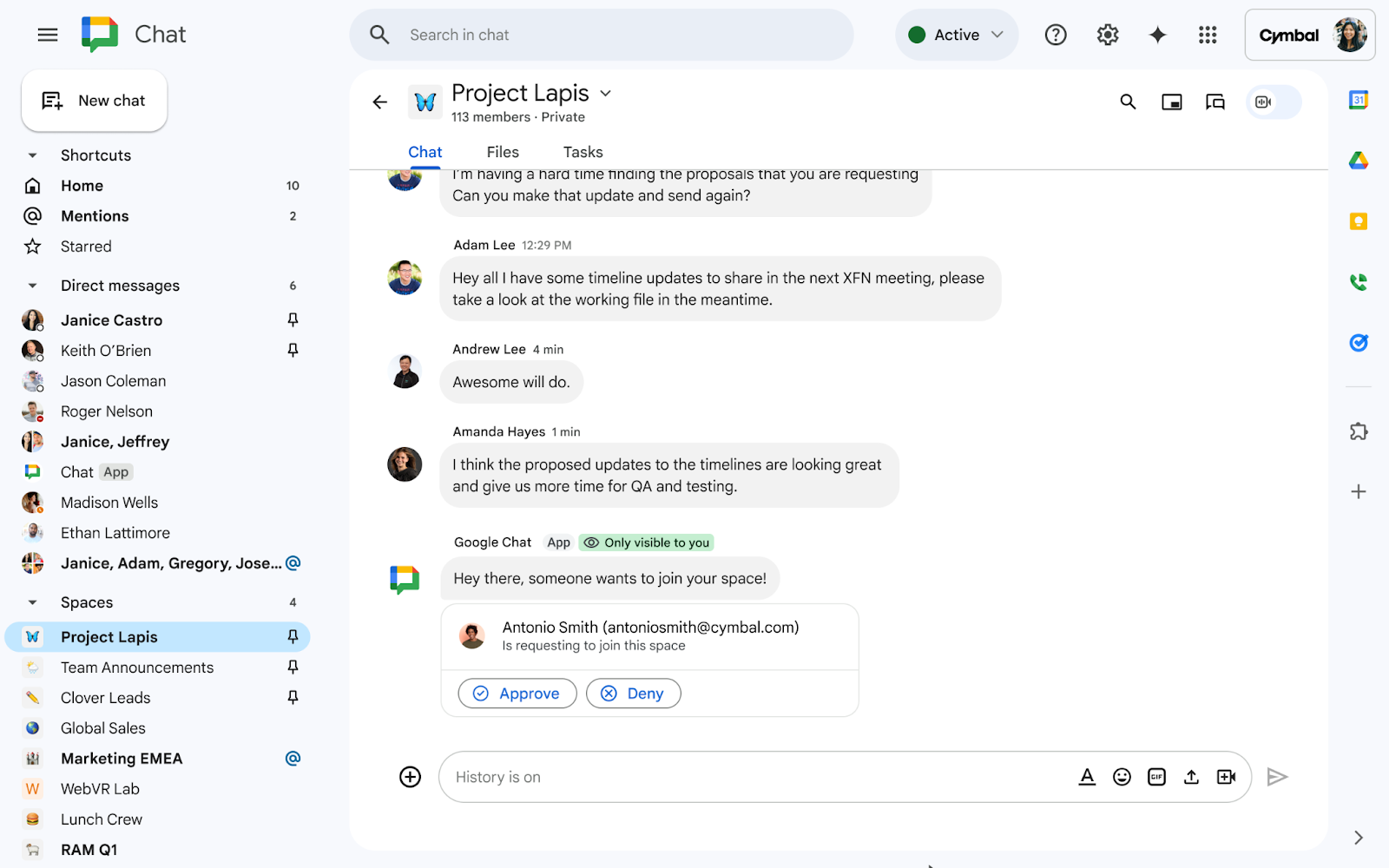
Task: Click the Search in chat field
Action: pos(602,35)
